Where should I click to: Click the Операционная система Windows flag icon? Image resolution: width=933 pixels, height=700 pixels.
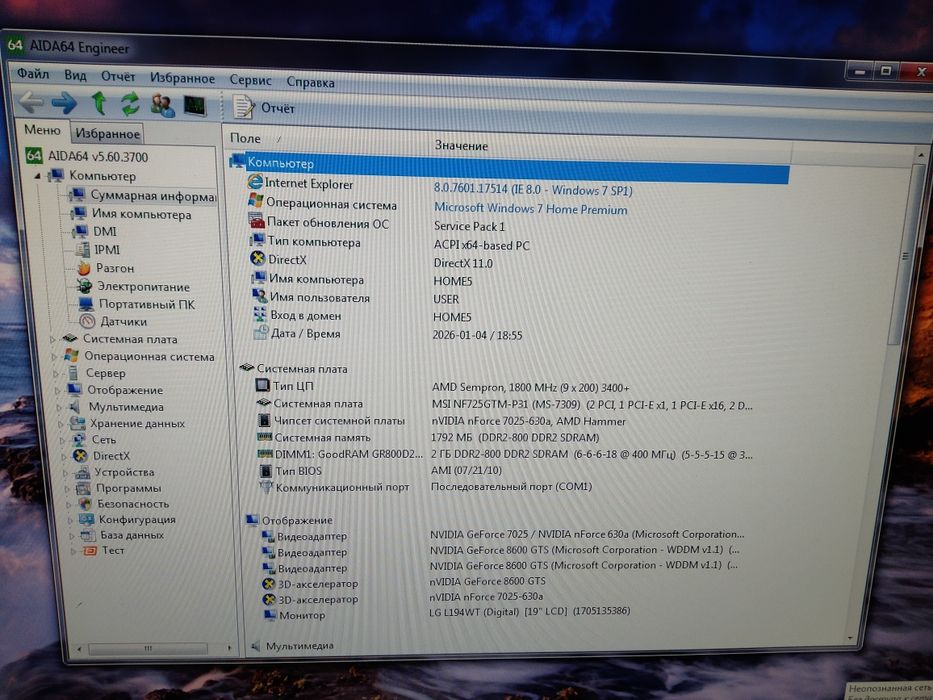point(256,201)
